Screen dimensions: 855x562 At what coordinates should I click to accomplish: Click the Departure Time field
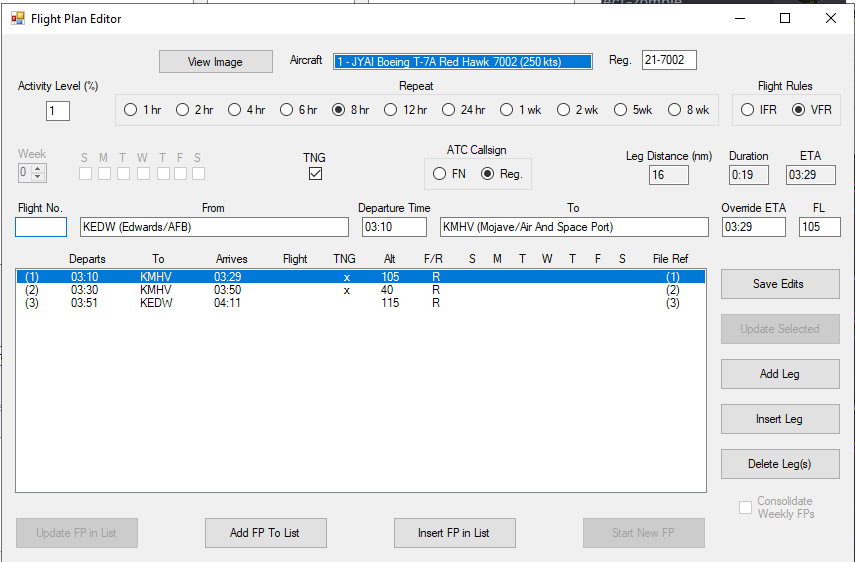tap(394, 227)
